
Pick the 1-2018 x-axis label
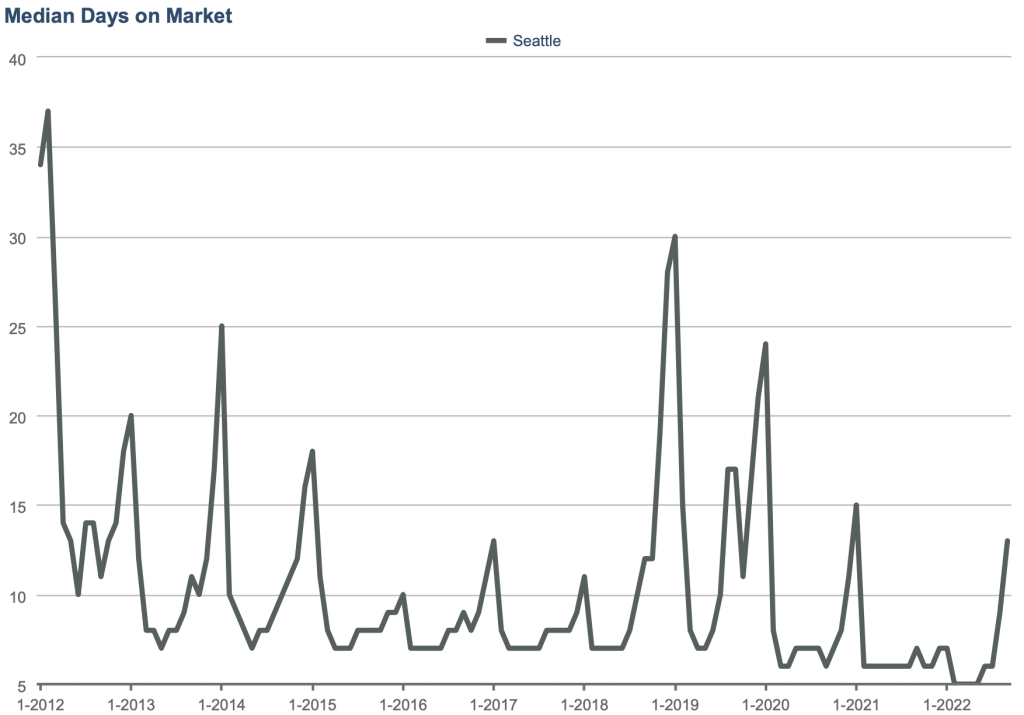coord(584,703)
